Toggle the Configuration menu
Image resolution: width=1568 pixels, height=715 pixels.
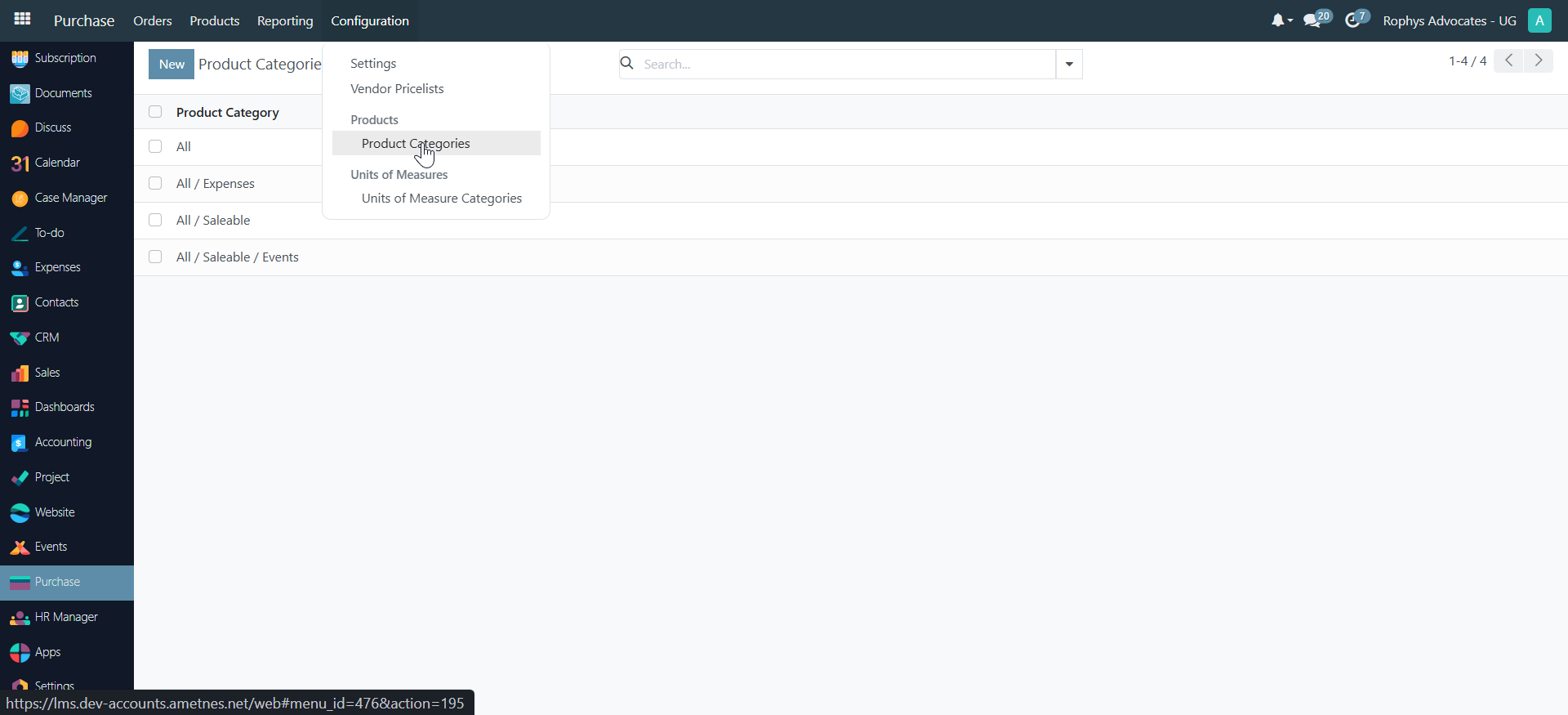pos(370,20)
